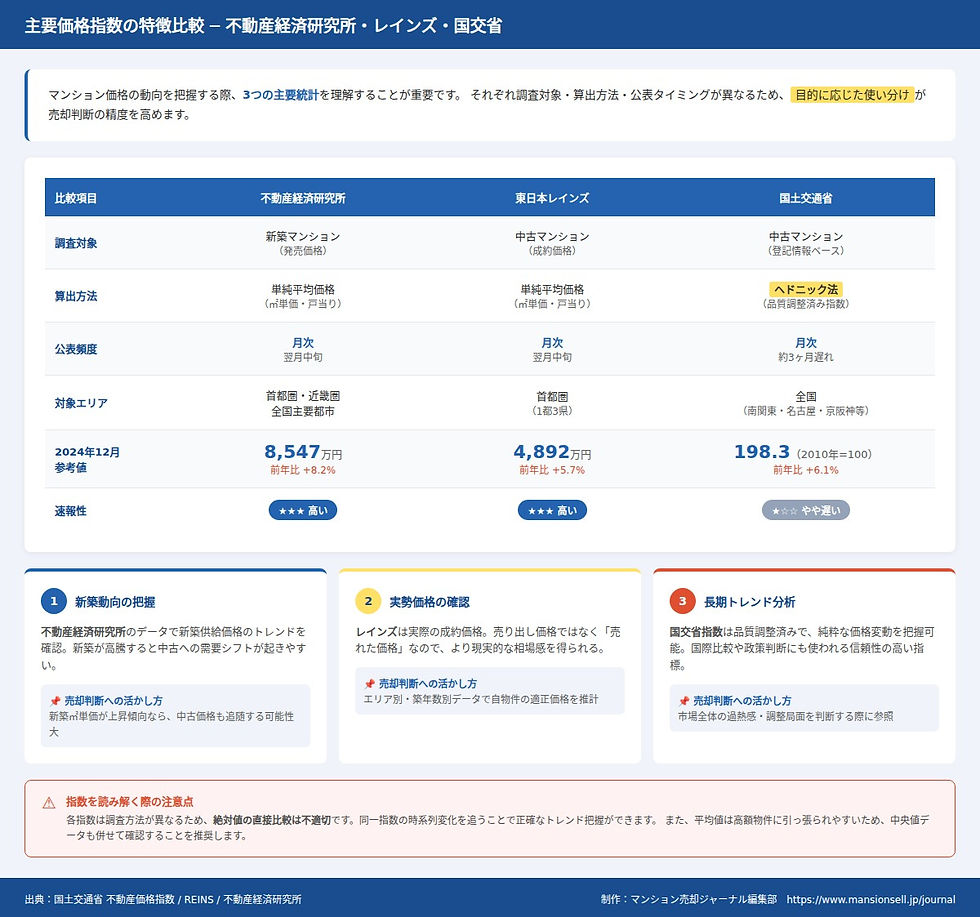This screenshot has height=917, width=980.
Task: Click the 長期トレンド分析 card heading
Action: 749,602
